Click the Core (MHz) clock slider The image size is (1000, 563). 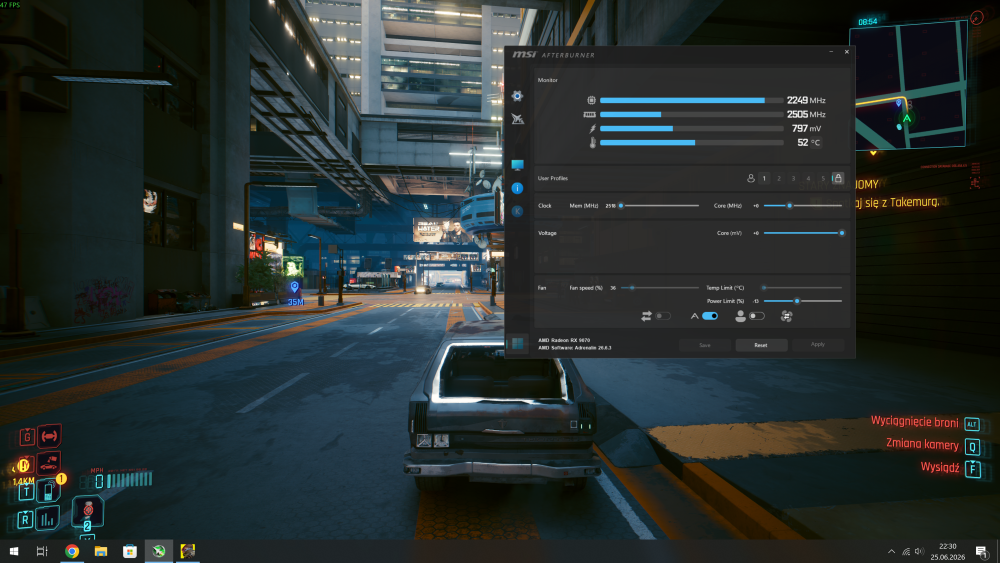803,206
